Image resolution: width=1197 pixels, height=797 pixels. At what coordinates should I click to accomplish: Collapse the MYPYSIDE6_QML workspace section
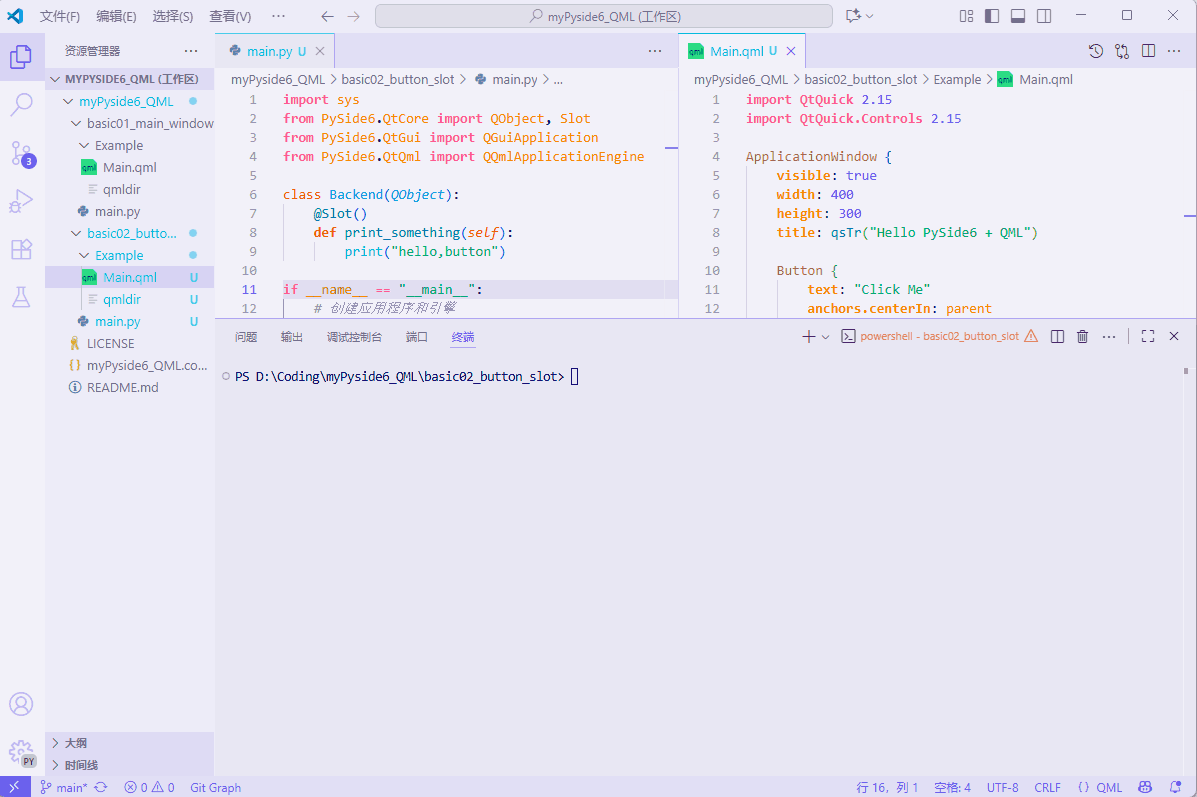[x=130, y=79]
